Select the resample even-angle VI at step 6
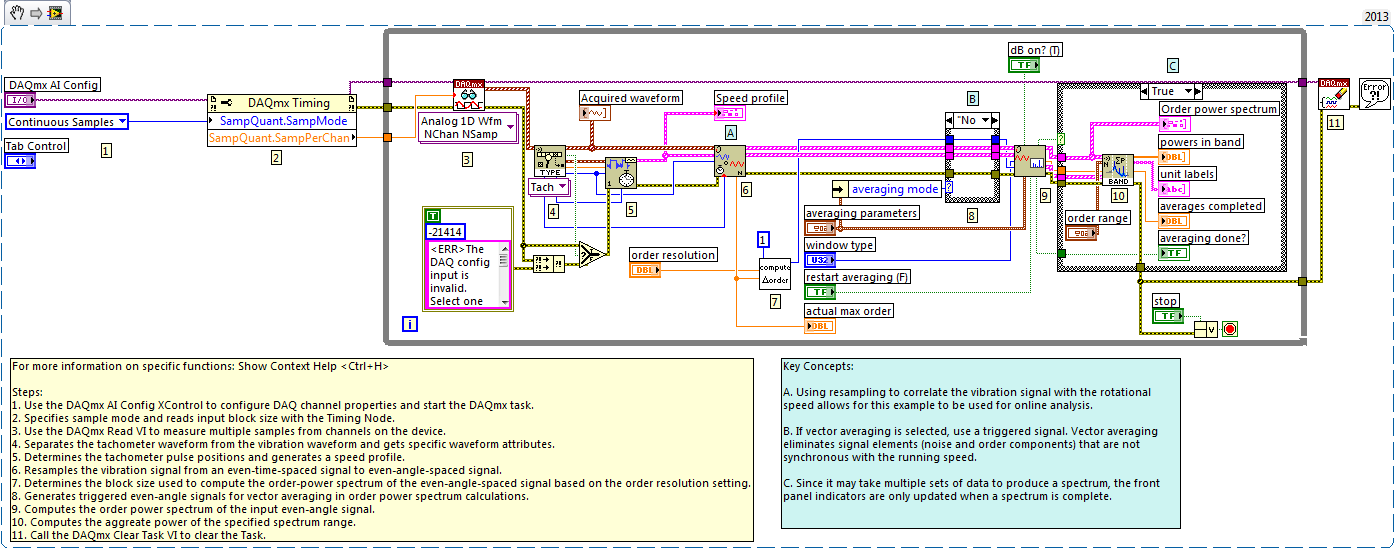 [729, 161]
